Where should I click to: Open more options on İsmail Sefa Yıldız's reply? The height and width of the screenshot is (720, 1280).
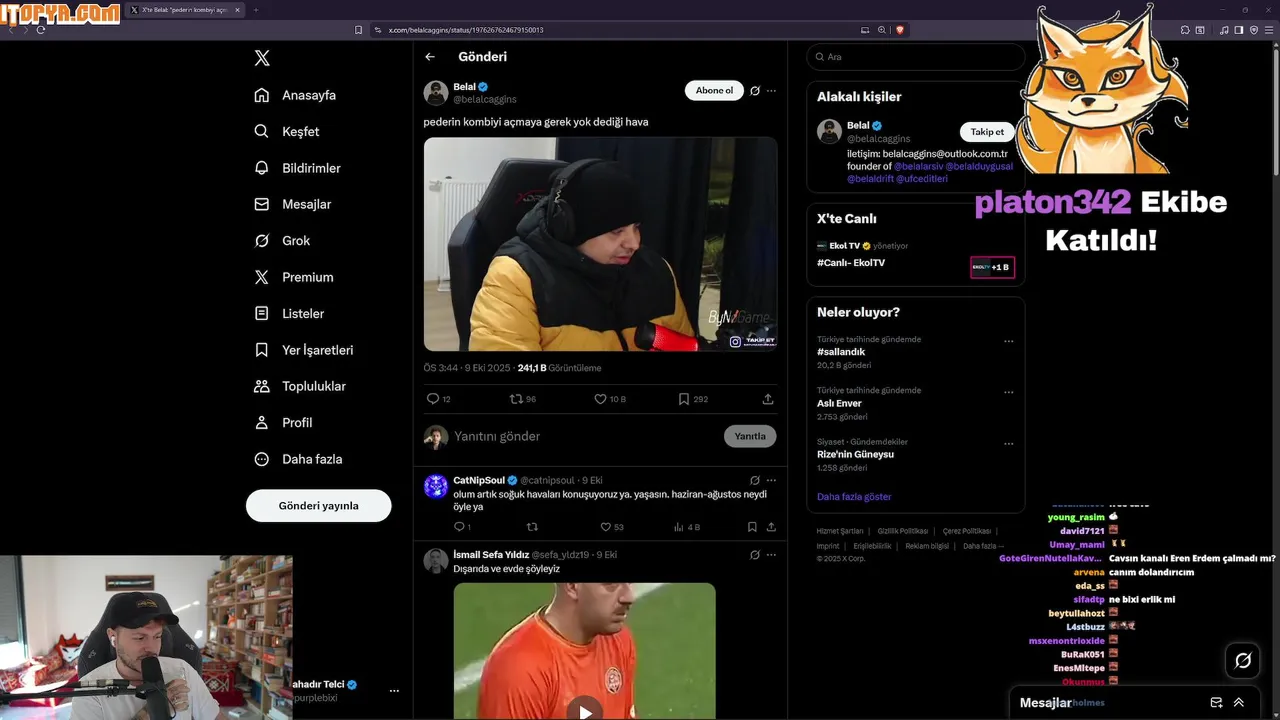point(771,554)
